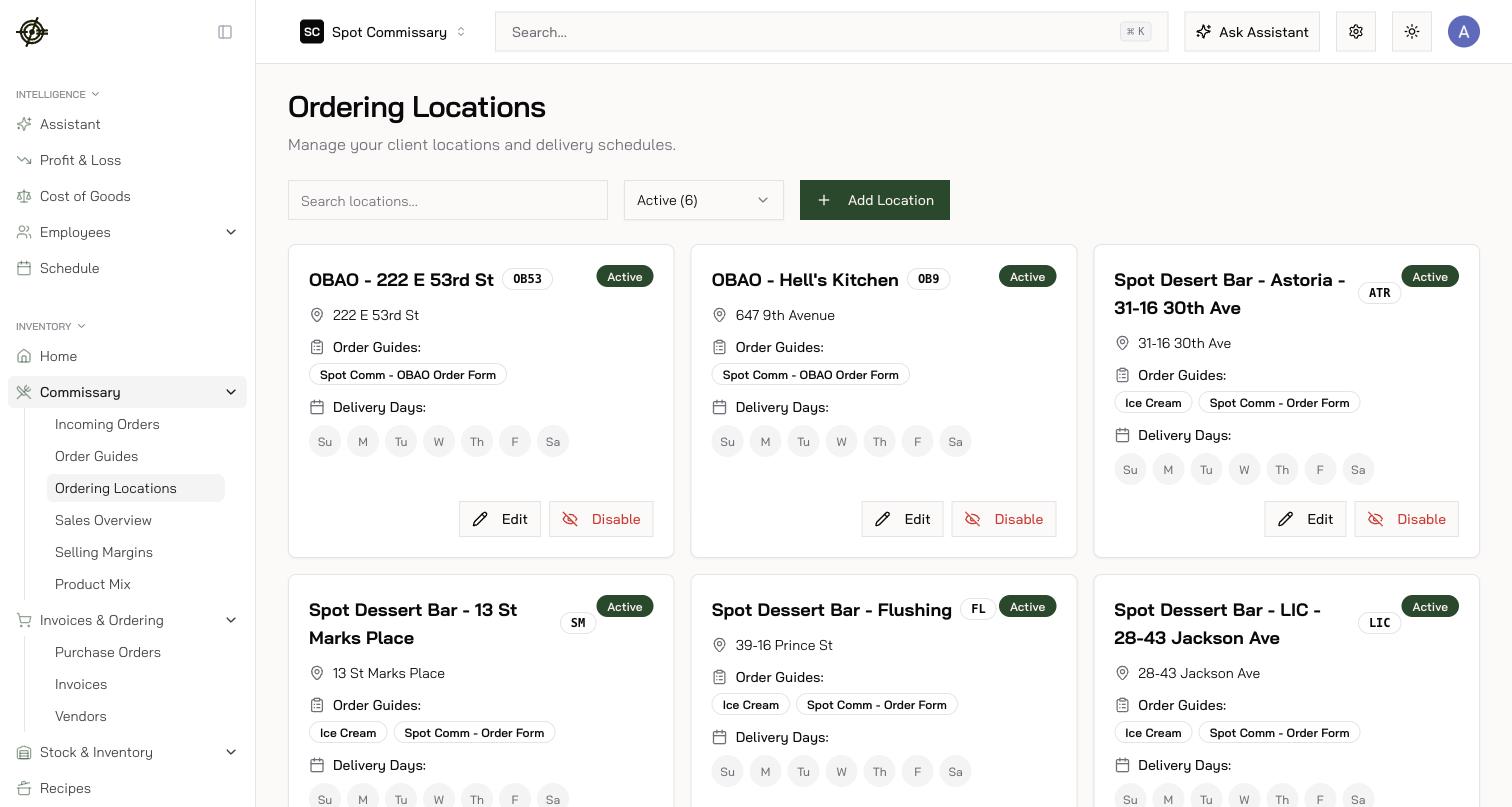Click the SC workspace badge icon

tap(312, 32)
